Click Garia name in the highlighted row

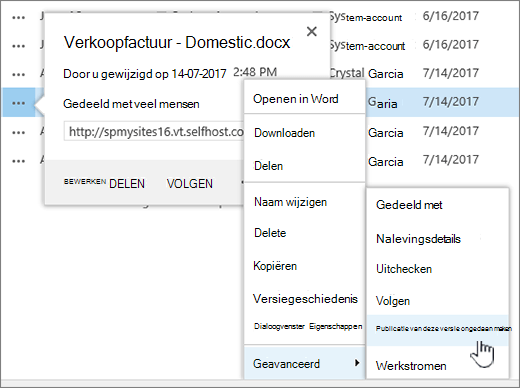pyautogui.click(x=382, y=103)
